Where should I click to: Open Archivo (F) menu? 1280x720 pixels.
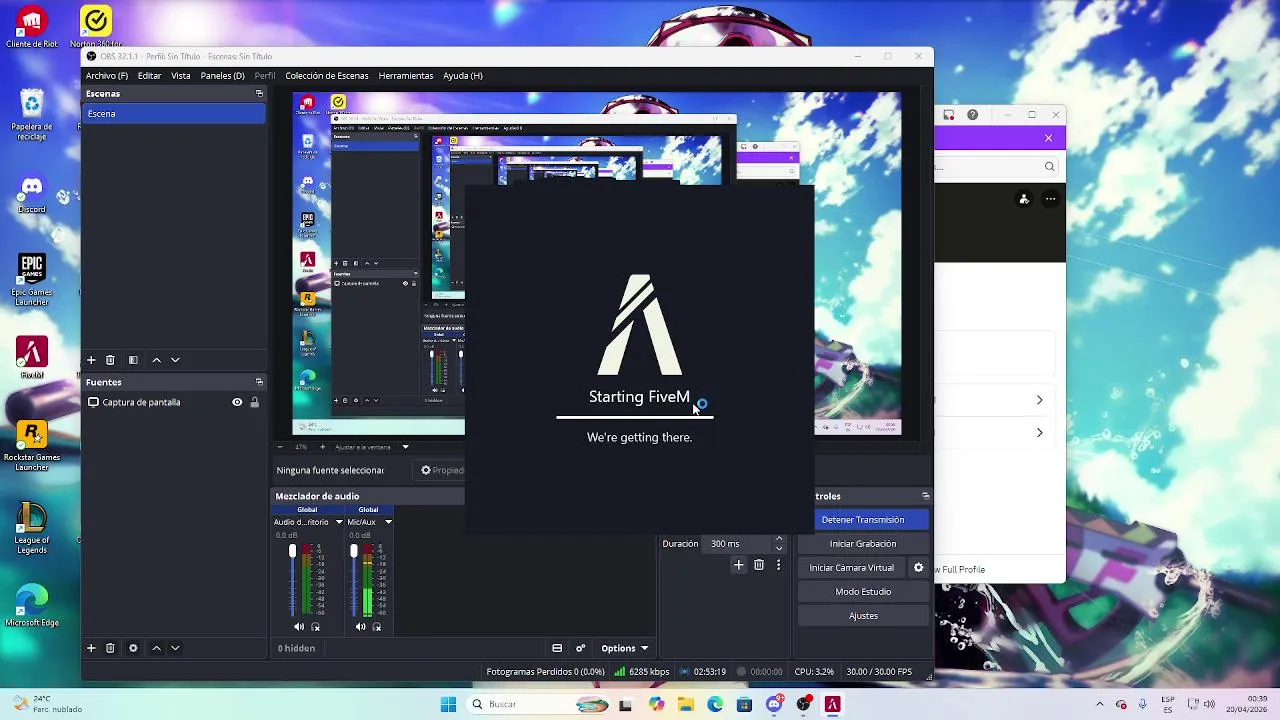click(107, 76)
